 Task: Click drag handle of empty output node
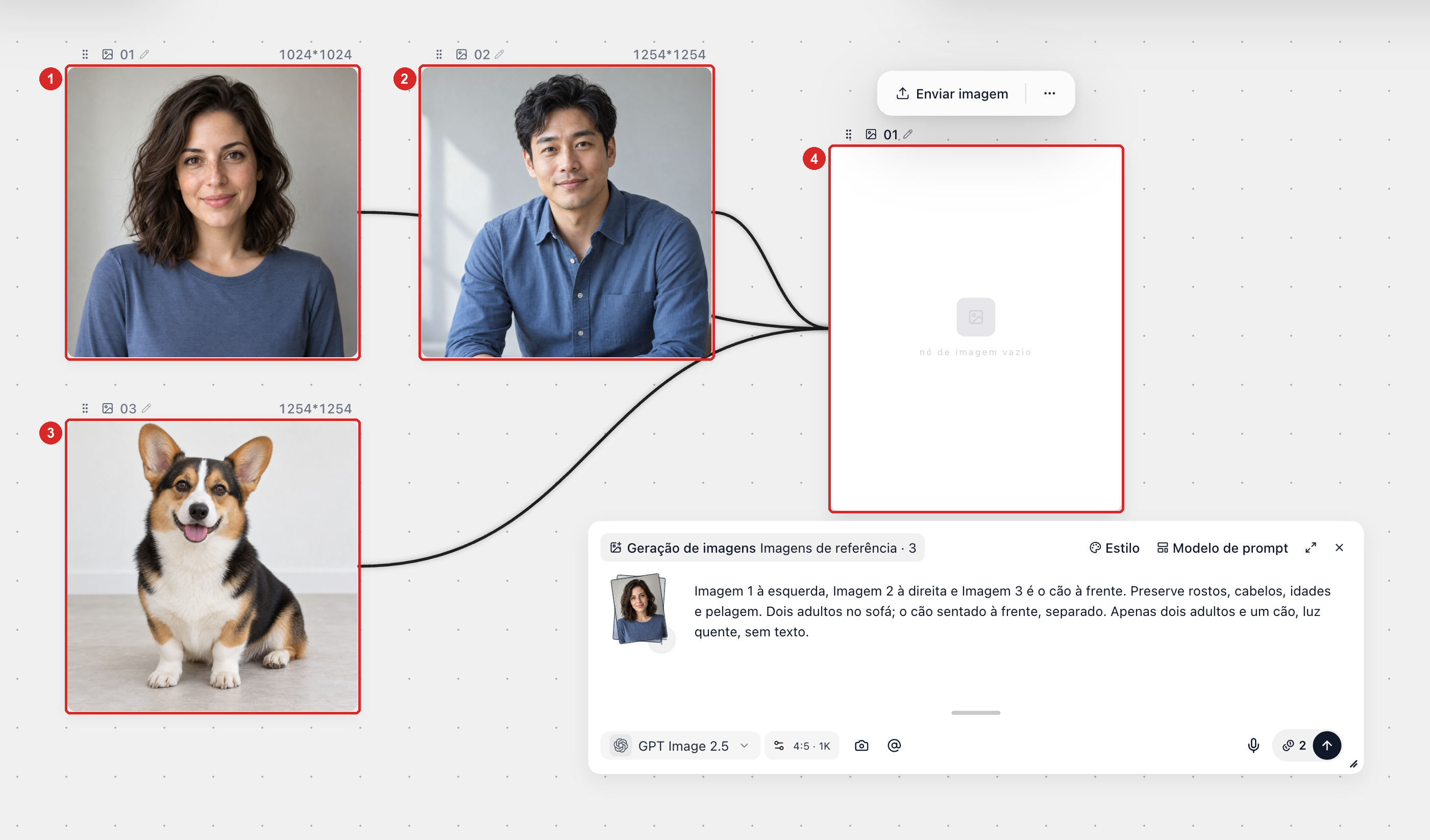(x=848, y=135)
